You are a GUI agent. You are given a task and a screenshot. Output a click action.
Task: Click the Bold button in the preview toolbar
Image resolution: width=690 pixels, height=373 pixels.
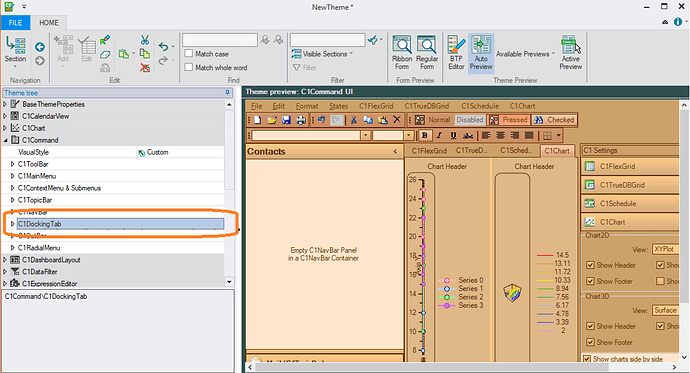pyautogui.click(x=425, y=135)
